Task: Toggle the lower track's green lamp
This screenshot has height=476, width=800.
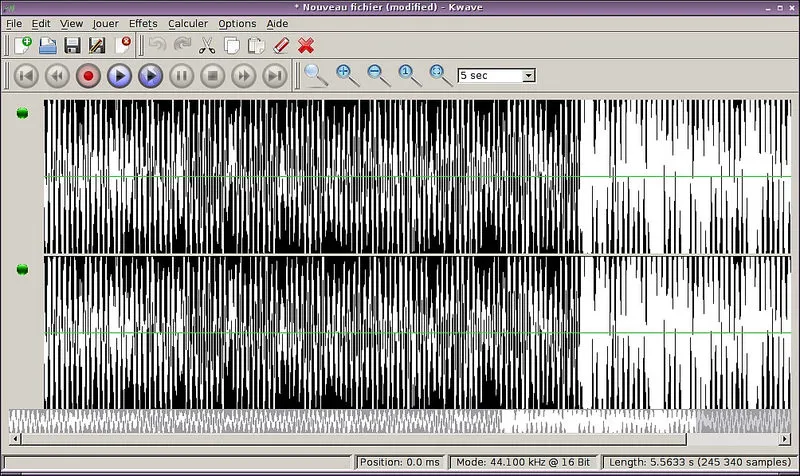Action: click(x=22, y=269)
